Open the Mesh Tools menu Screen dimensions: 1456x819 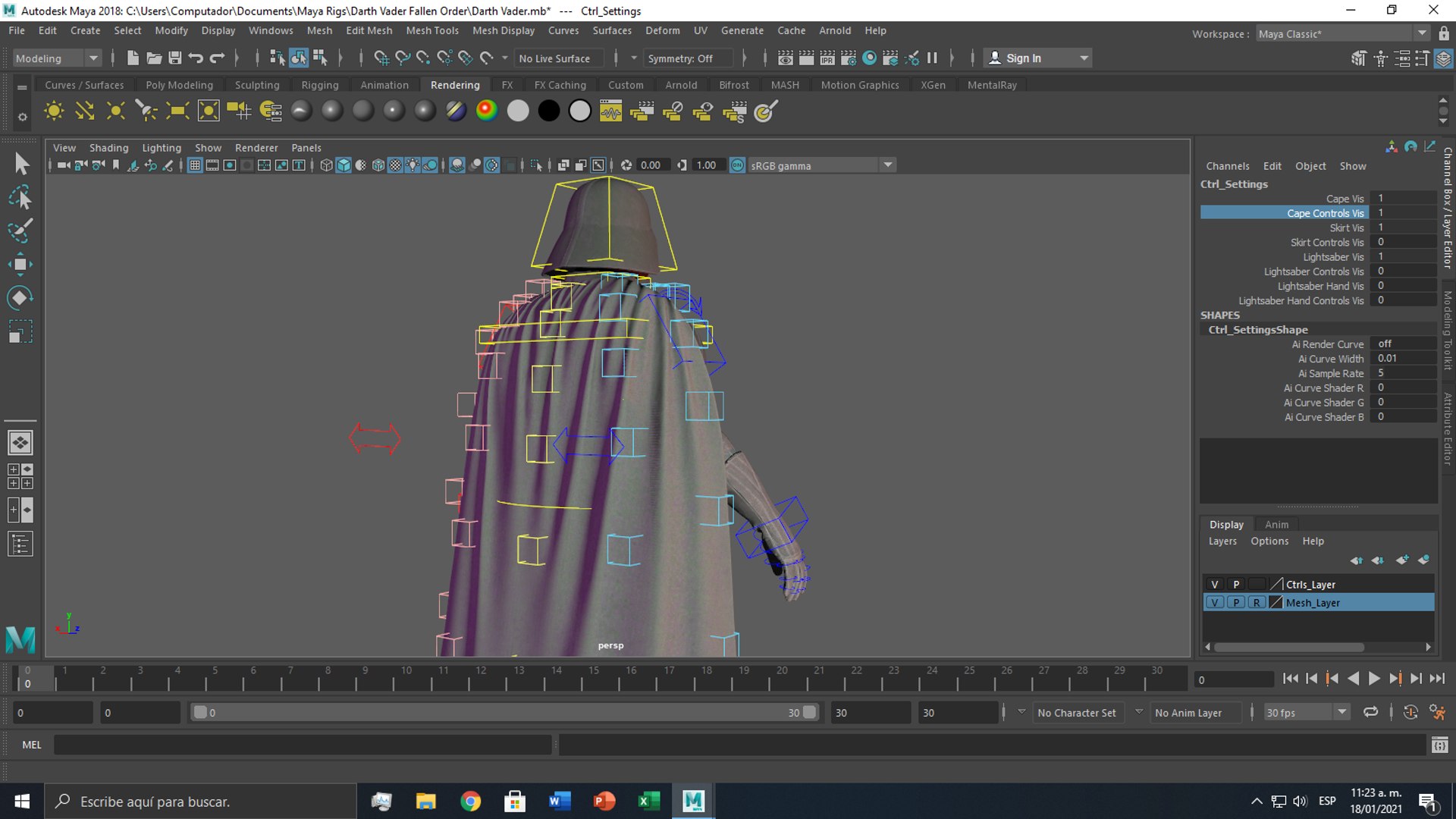[432, 30]
